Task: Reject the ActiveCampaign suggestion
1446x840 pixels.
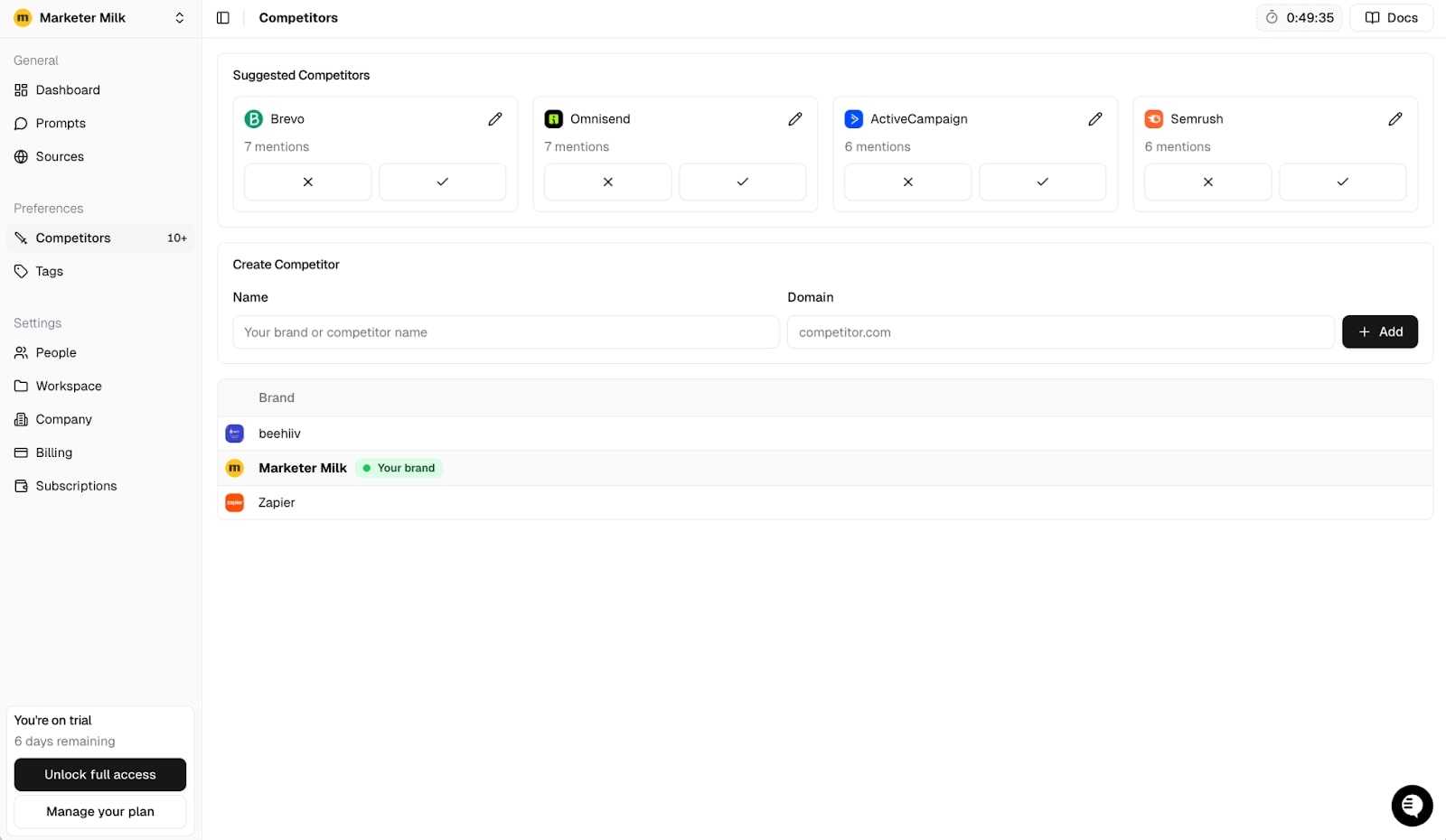Action: [908, 182]
